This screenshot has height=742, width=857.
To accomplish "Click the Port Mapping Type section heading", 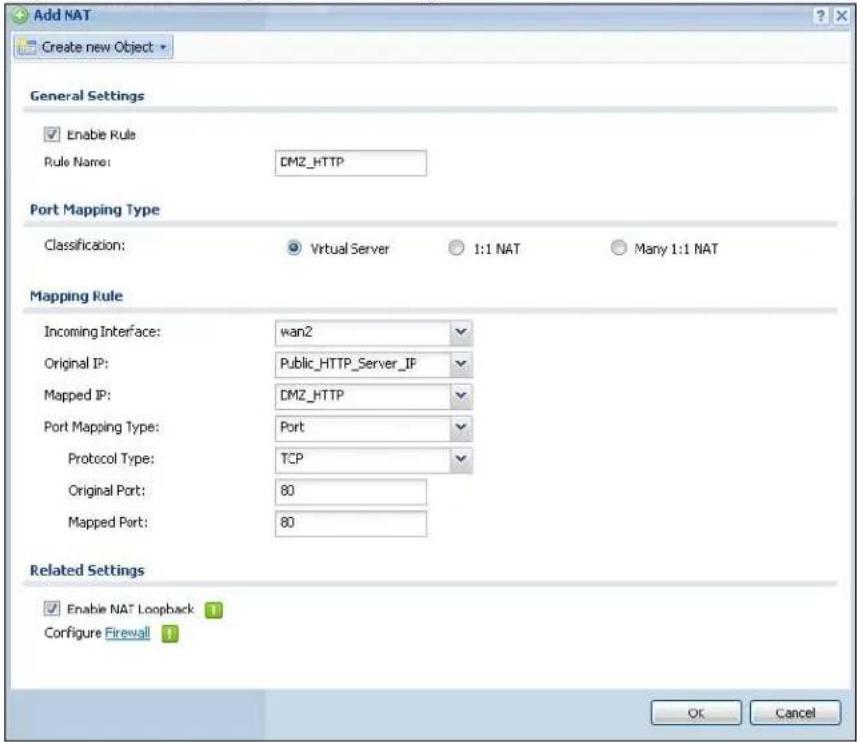I will tap(95, 210).
